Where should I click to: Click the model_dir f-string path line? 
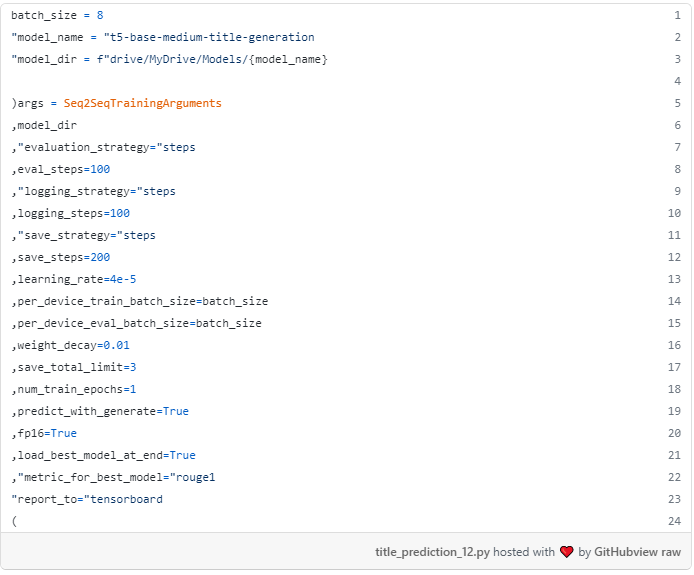click(169, 60)
